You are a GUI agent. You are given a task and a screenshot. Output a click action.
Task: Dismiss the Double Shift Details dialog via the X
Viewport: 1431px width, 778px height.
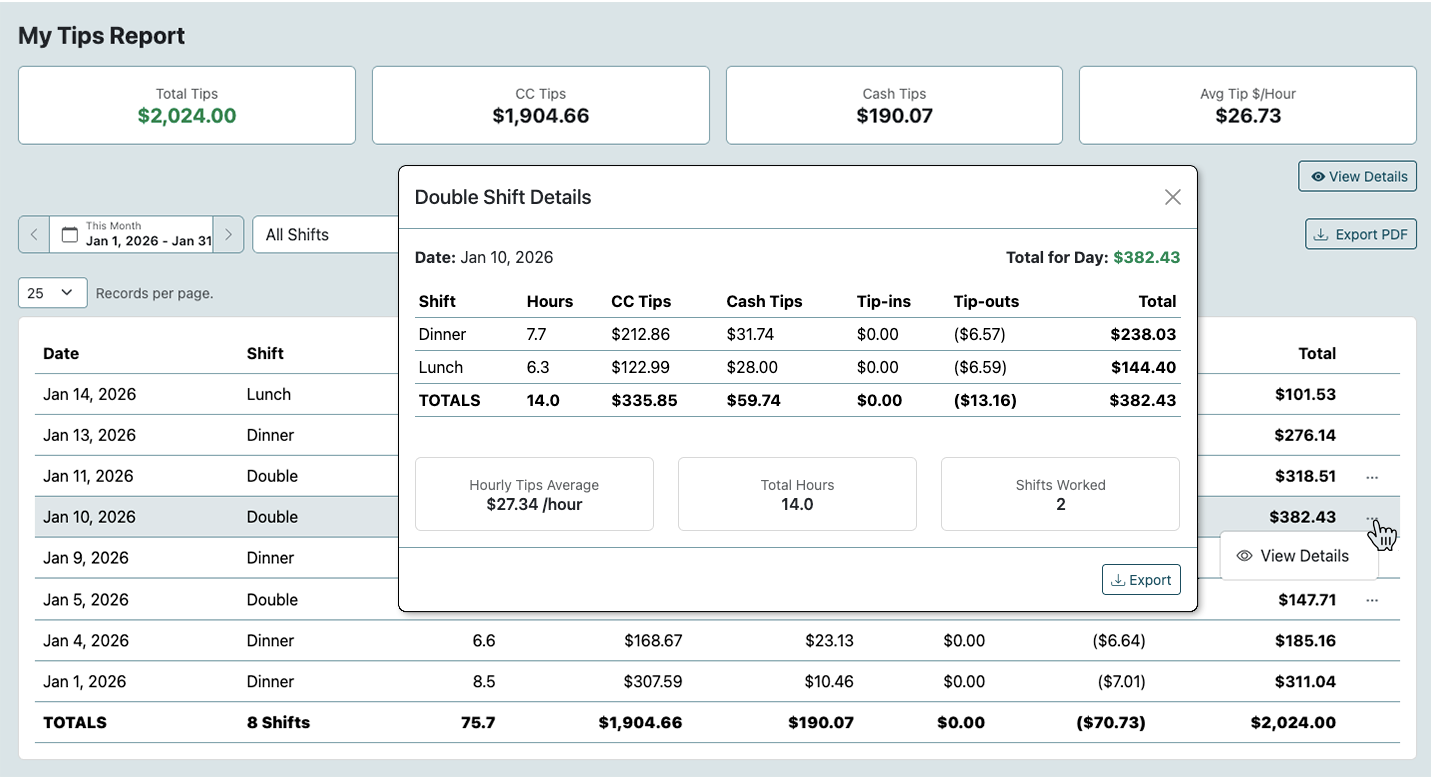[x=1172, y=197]
